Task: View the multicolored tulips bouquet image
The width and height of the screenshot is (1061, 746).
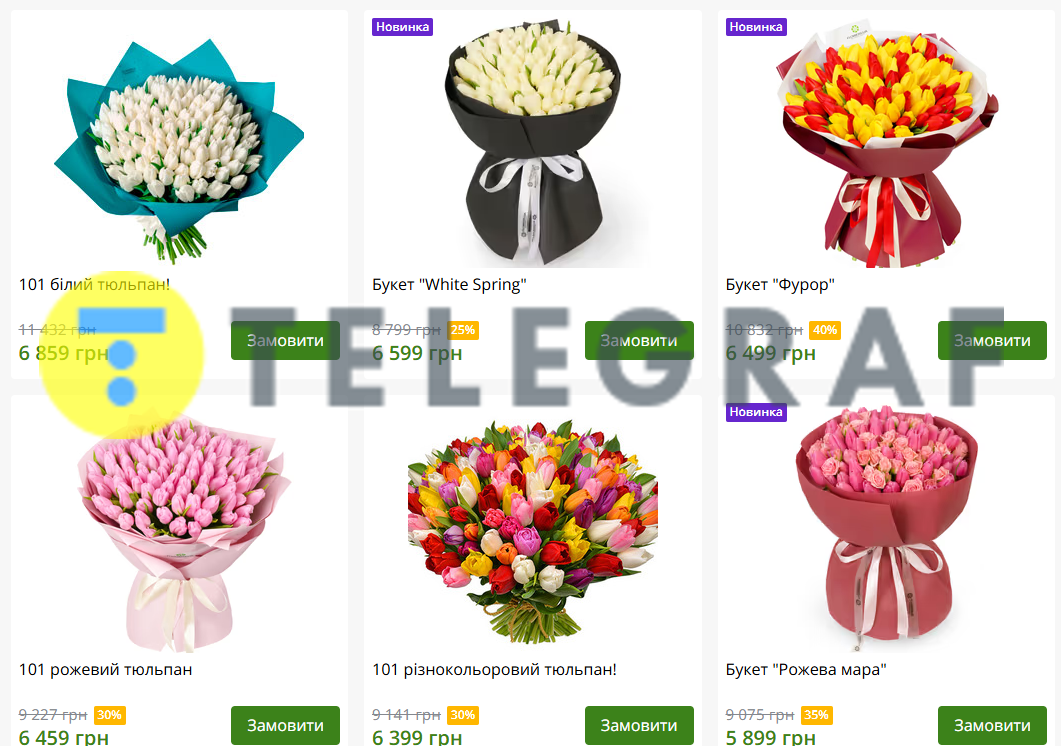Action: 533,532
